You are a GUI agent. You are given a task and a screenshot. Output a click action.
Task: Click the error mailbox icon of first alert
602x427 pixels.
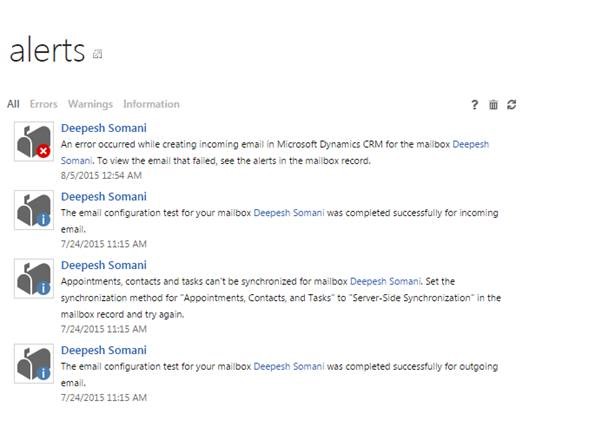(x=34, y=142)
